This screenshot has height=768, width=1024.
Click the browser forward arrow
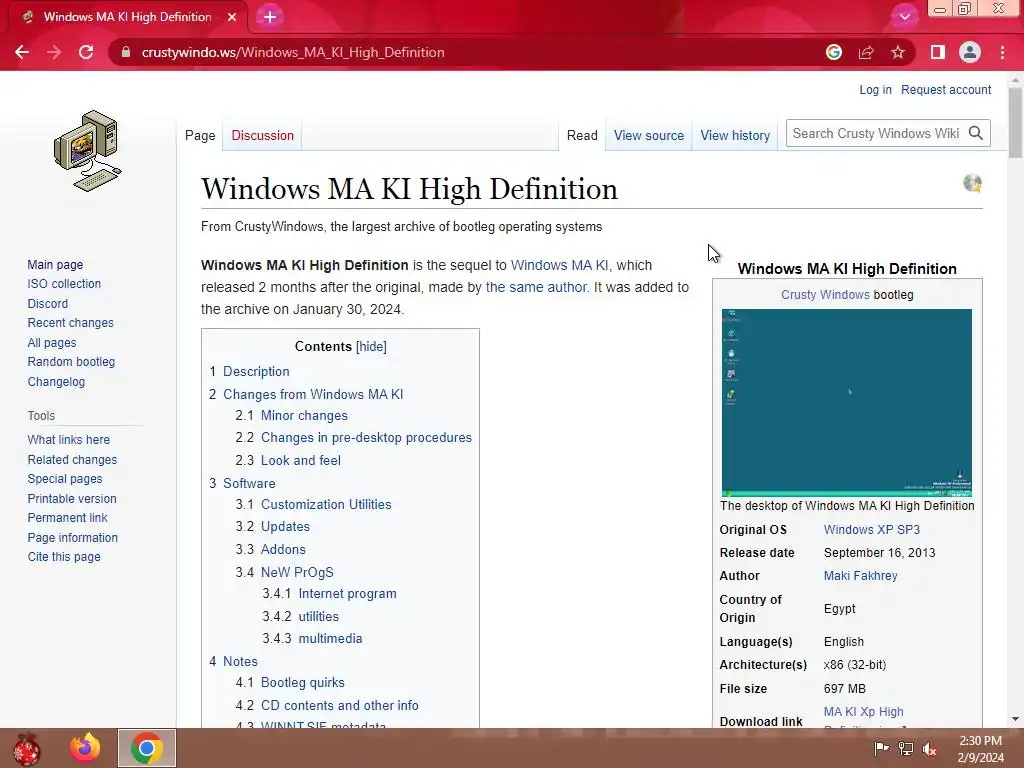[x=54, y=52]
